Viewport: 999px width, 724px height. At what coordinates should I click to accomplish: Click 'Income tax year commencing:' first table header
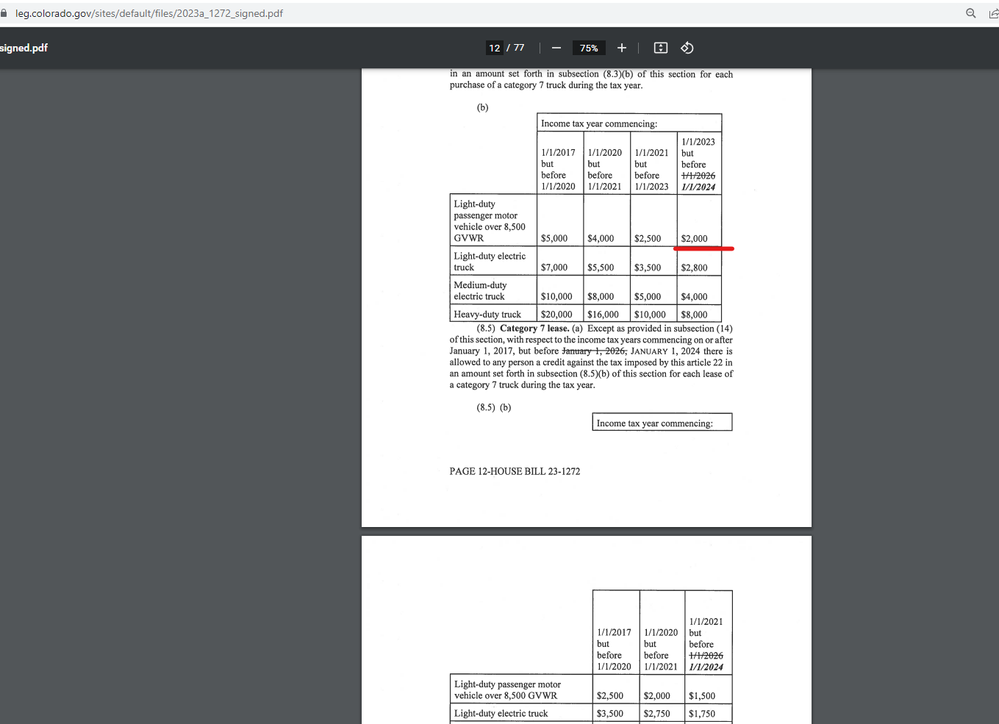point(599,124)
